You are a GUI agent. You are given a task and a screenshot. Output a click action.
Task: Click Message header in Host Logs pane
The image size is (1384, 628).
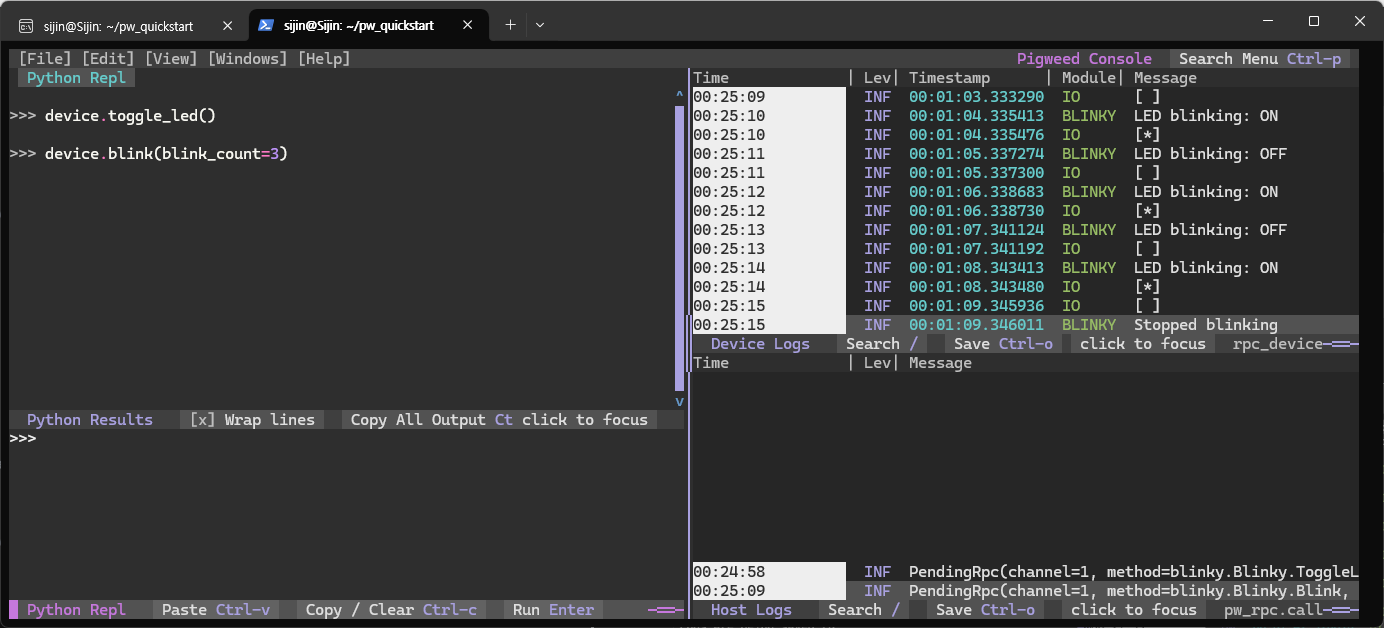click(940, 363)
